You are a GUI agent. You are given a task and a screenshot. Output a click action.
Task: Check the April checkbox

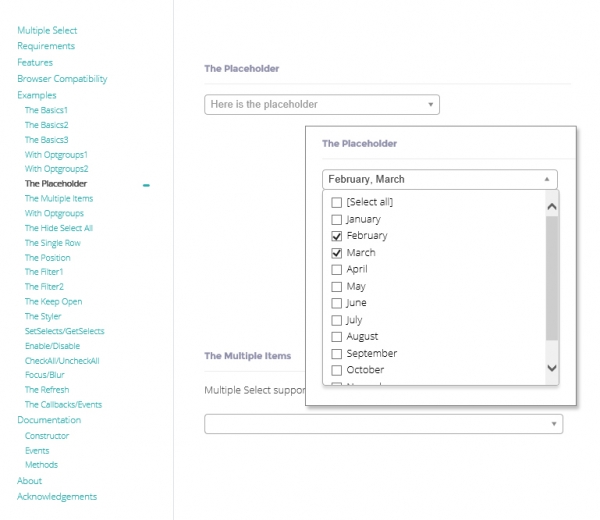336,270
